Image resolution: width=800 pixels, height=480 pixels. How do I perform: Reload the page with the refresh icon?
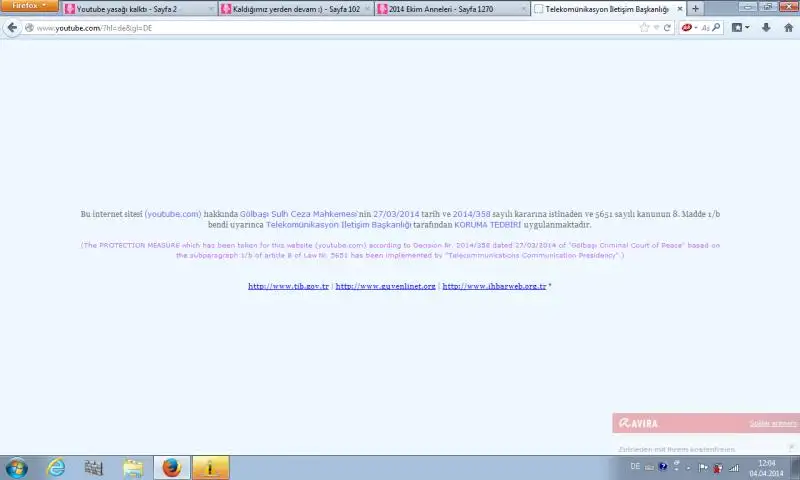[668, 28]
